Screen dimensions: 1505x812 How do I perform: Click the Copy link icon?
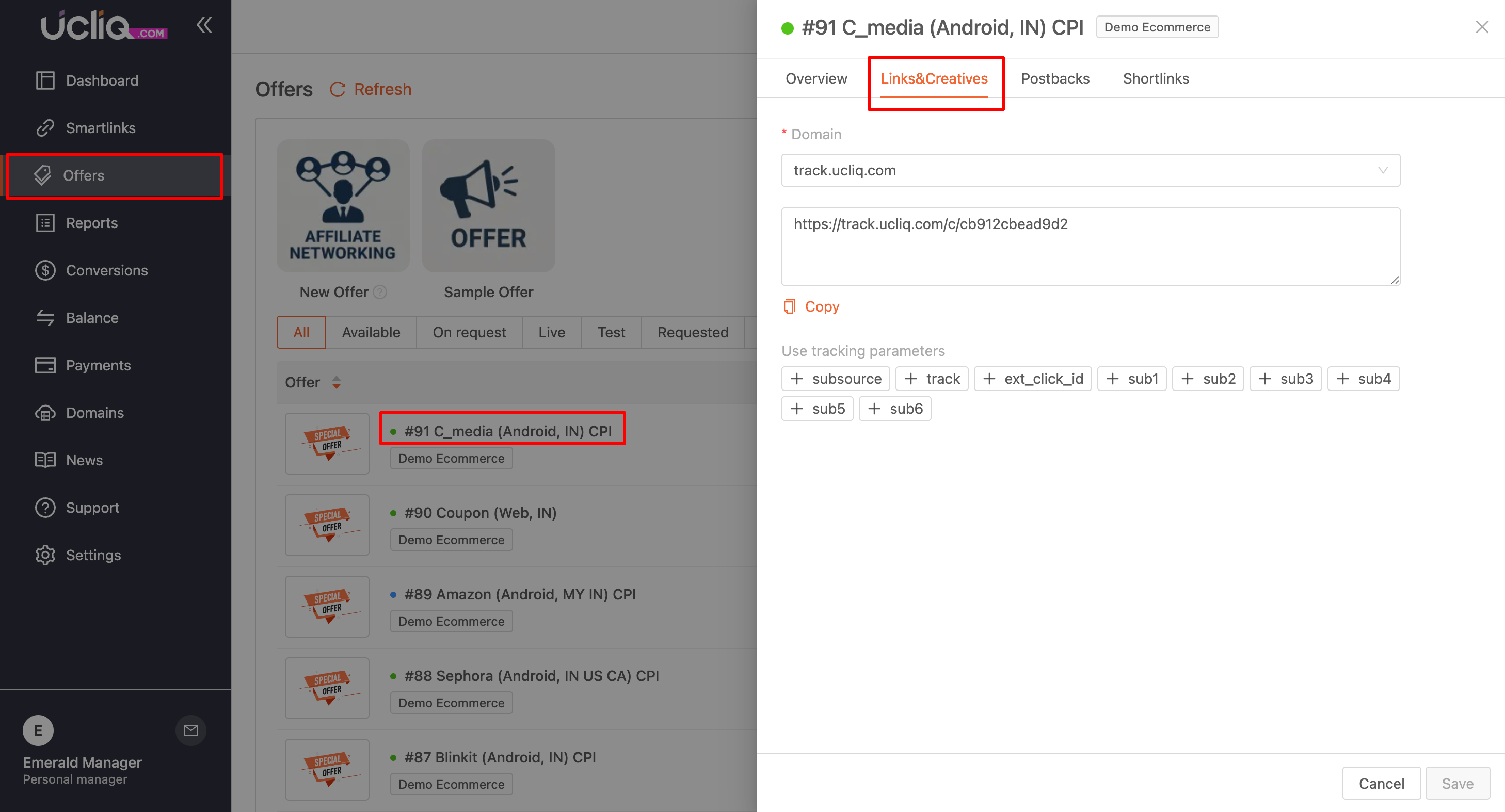click(789, 306)
